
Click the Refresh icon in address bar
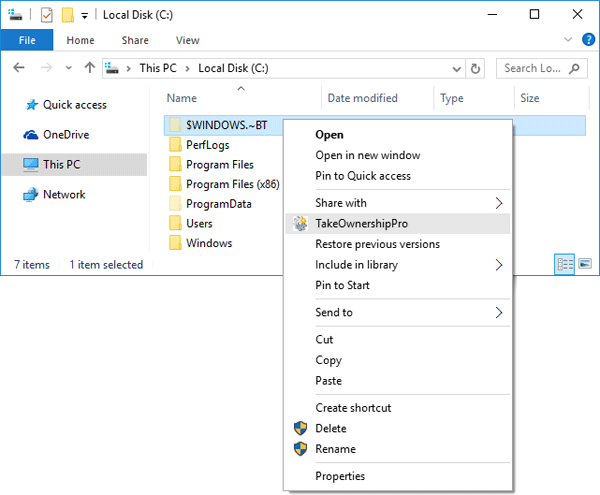pos(476,68)
